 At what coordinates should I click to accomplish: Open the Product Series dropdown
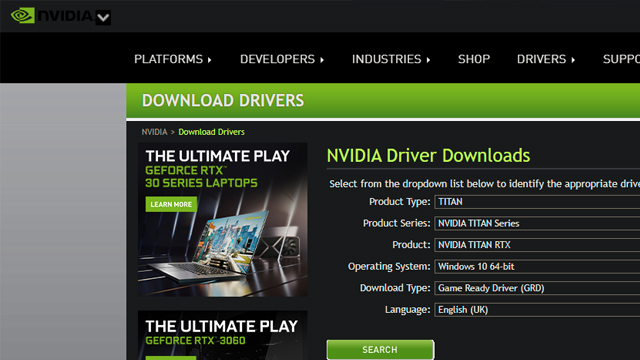click(537, 223)
